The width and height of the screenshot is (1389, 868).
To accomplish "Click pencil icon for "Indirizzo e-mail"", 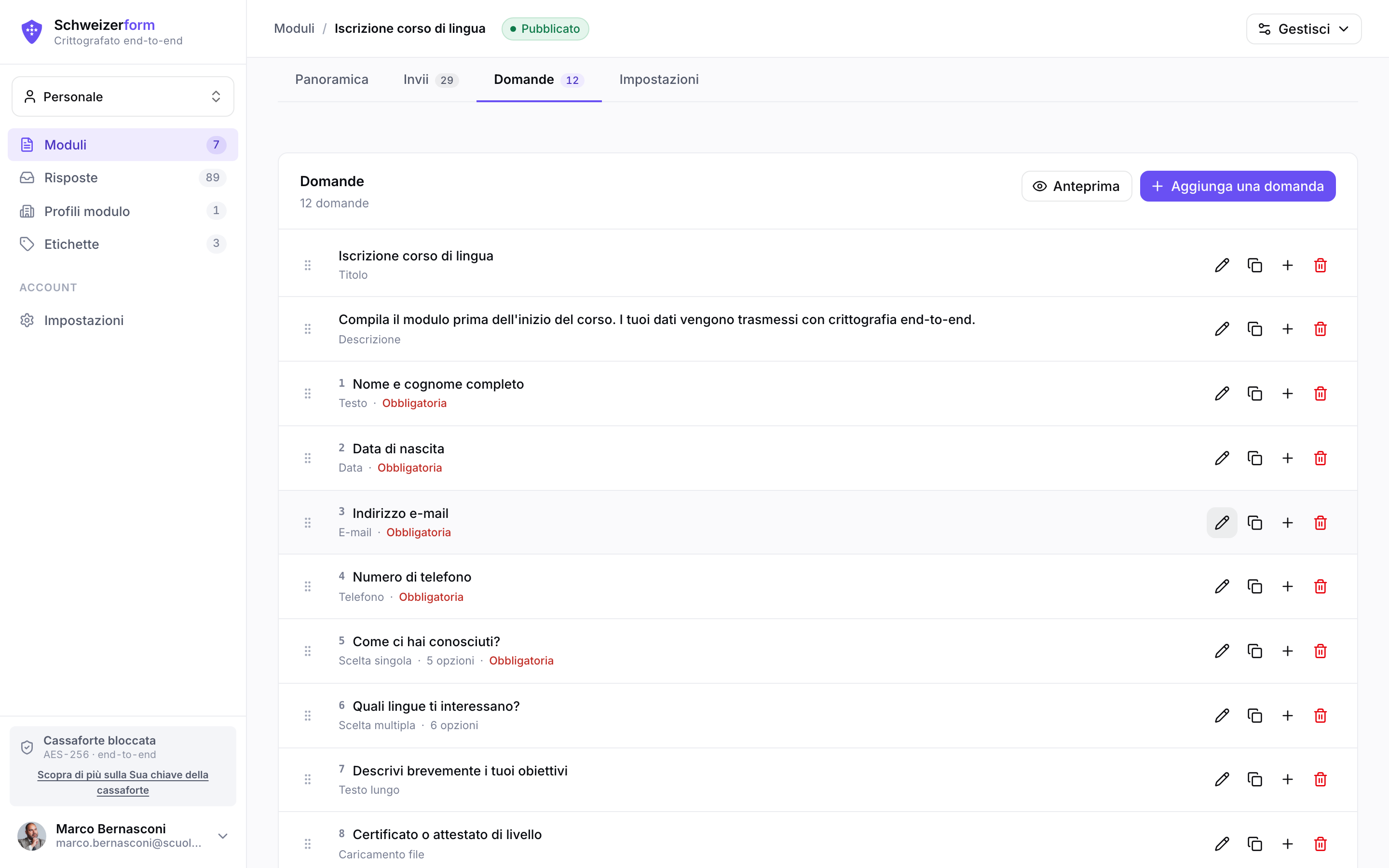I will (1222, 522).
